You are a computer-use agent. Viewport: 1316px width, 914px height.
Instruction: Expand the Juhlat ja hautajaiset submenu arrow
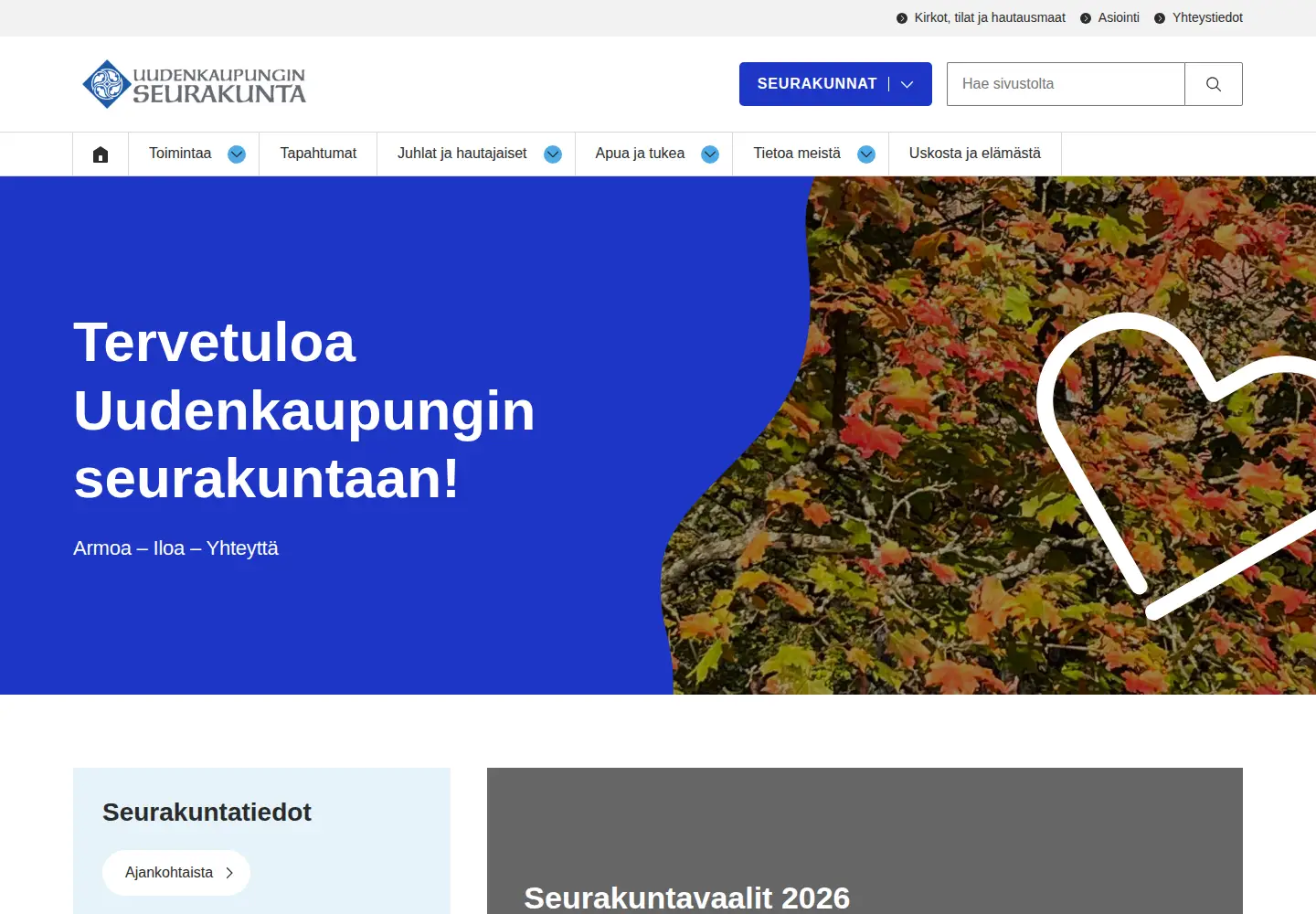[x=553, y=154]
